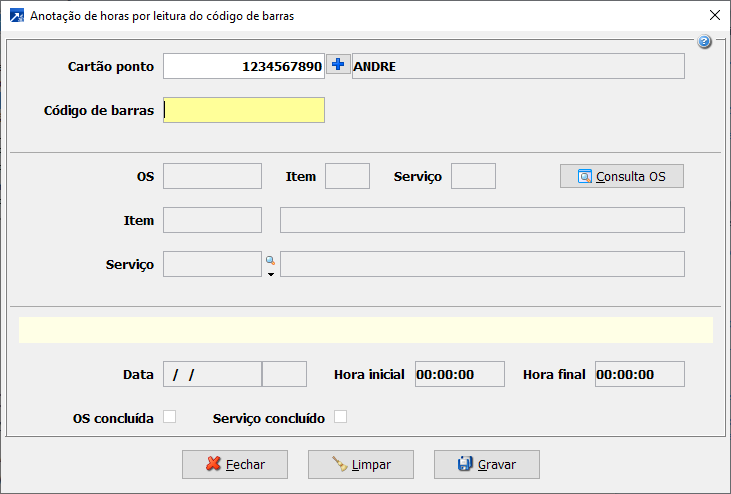Click the Cartão ponto number field
This screenshot has width=731, height=494.
coord(244,66)
